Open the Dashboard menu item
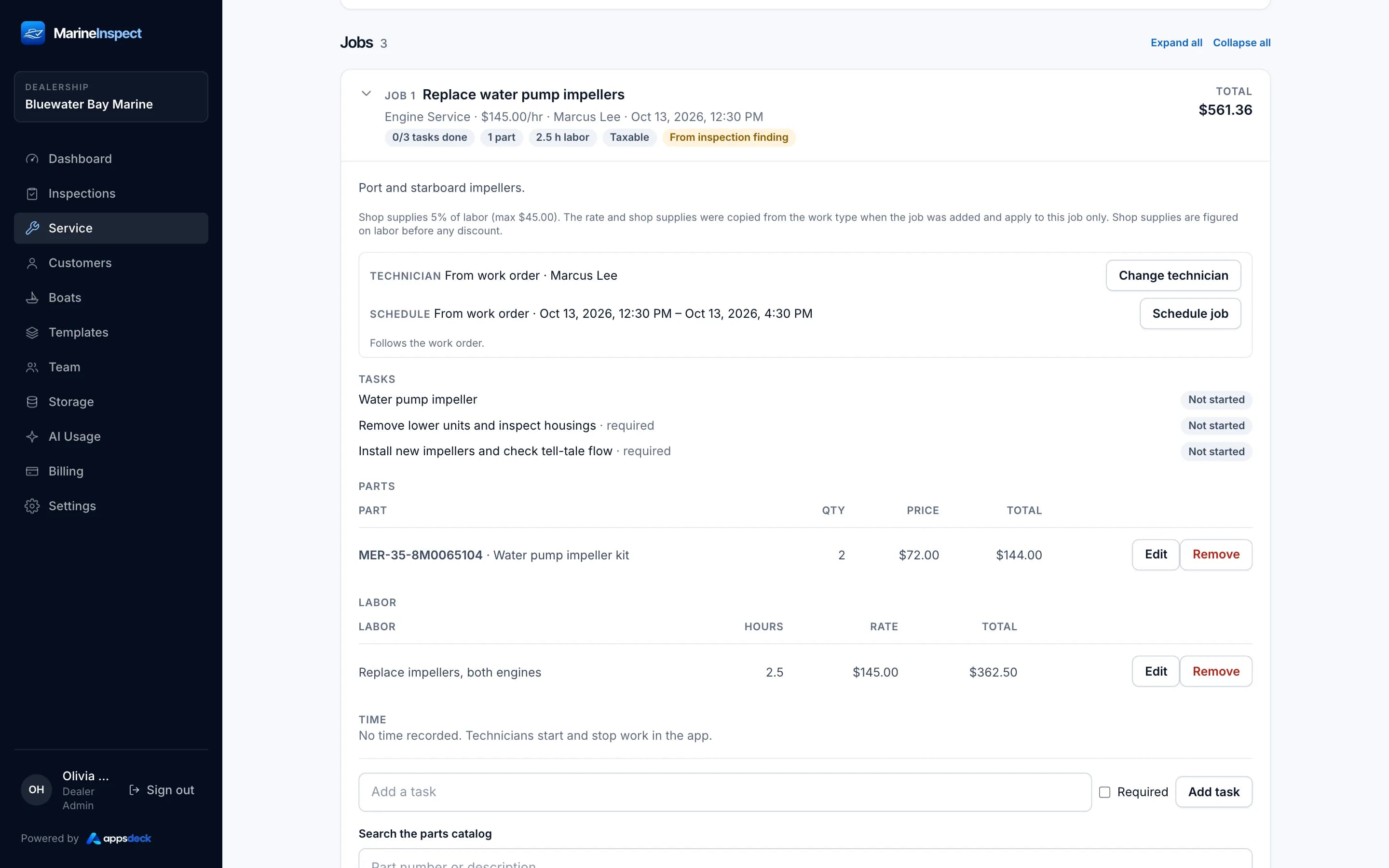 (x=111, y=159)
